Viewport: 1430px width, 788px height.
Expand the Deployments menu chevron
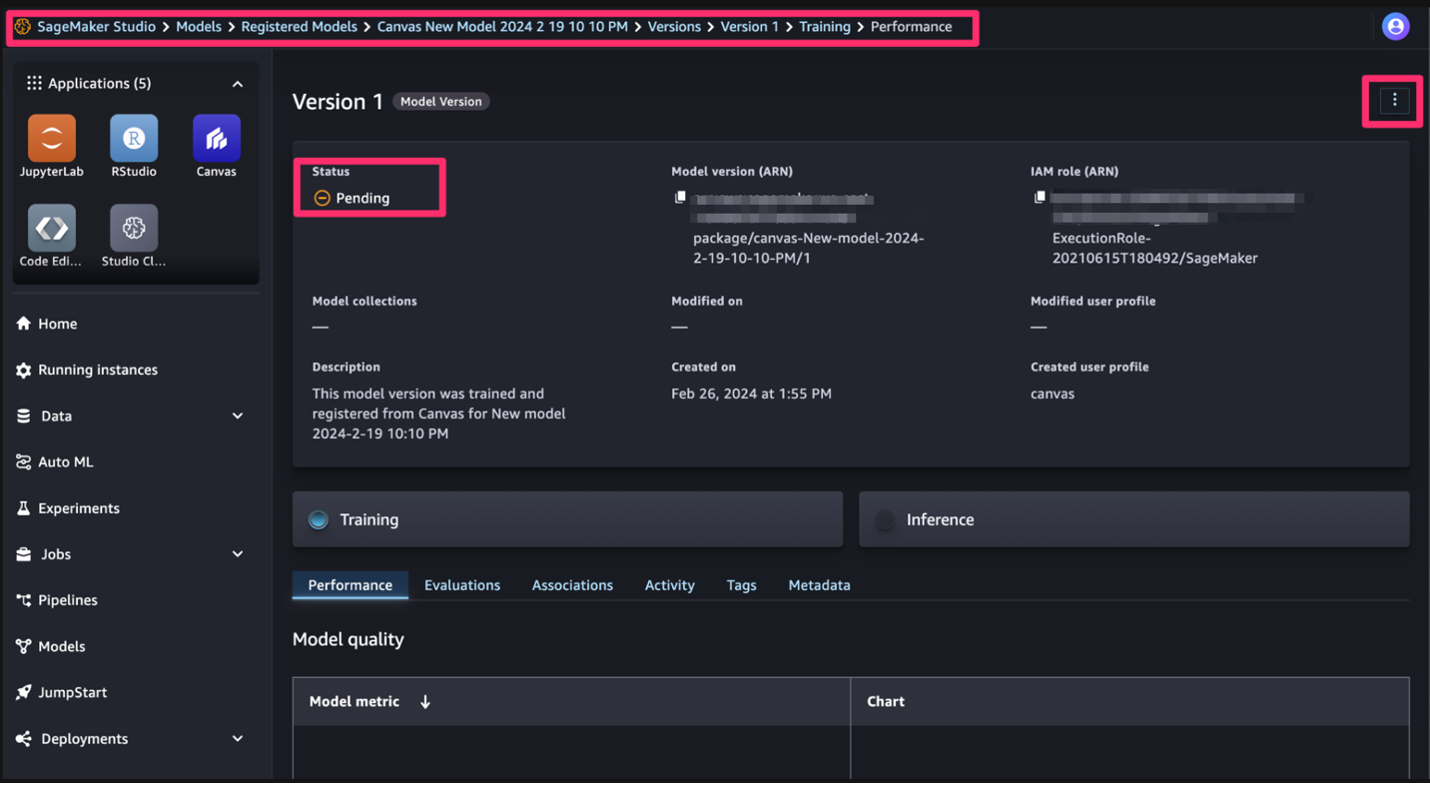pos(238,739)
